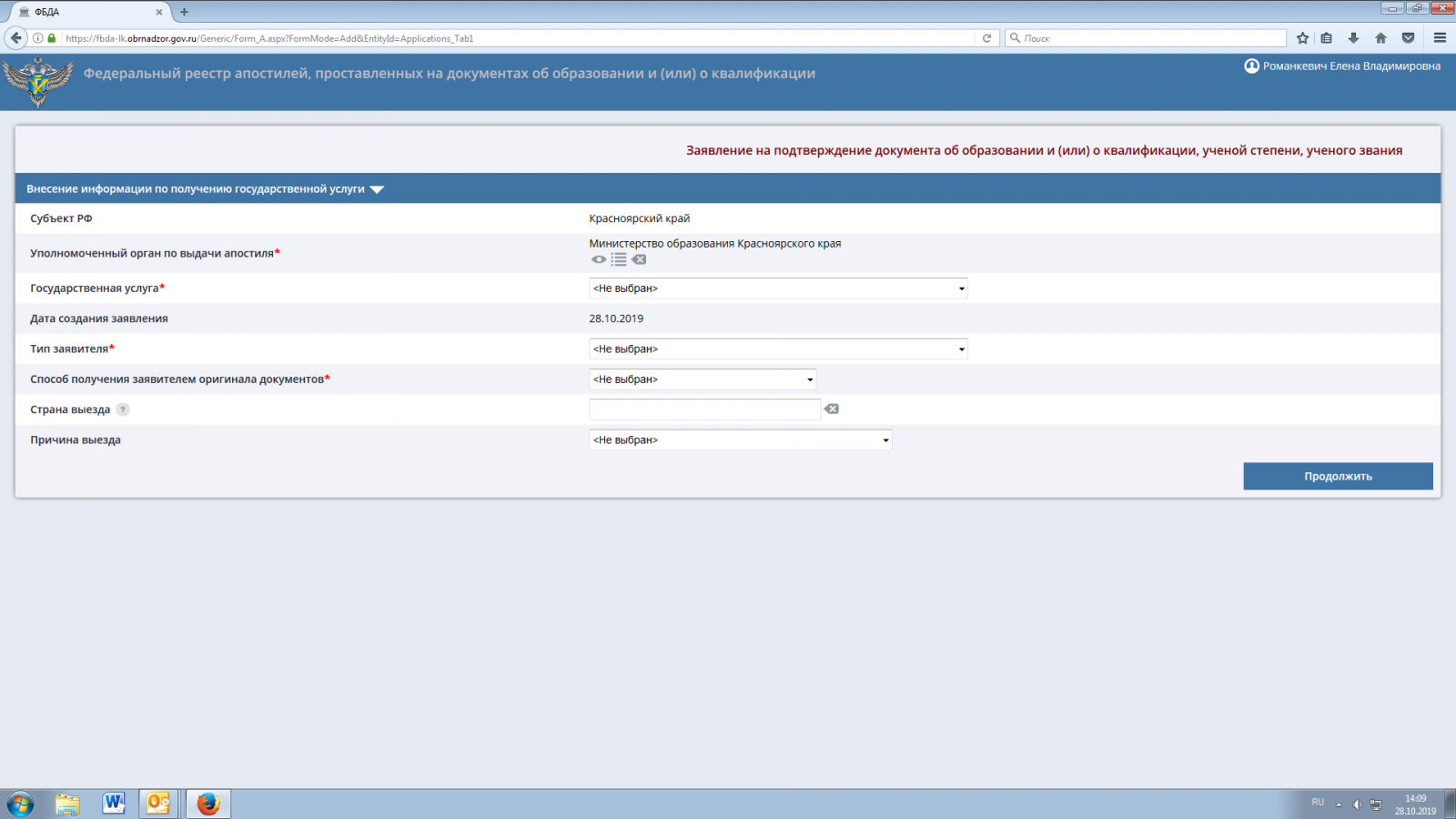Clear the Страна выезда field with the erase icon

(832, 409)
